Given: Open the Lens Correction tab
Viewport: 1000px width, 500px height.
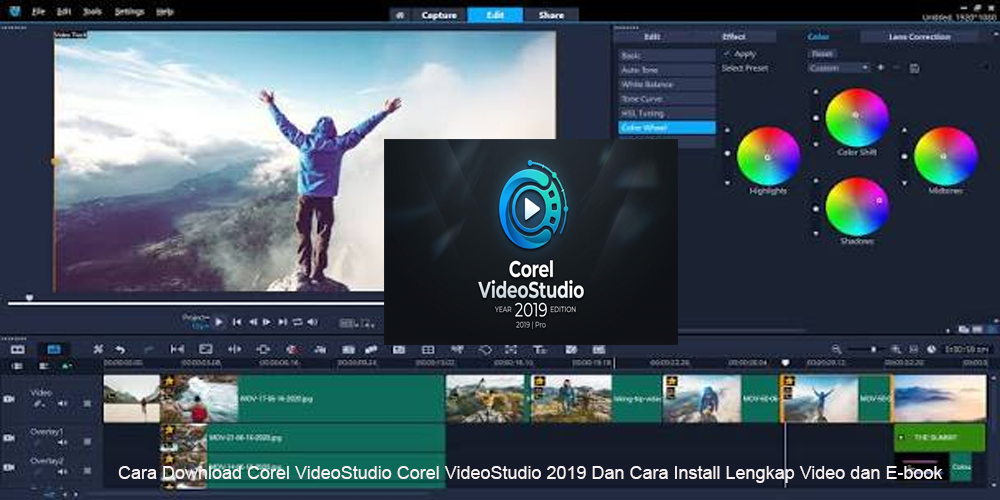Looking at the screenshot, I should [919, 37].
